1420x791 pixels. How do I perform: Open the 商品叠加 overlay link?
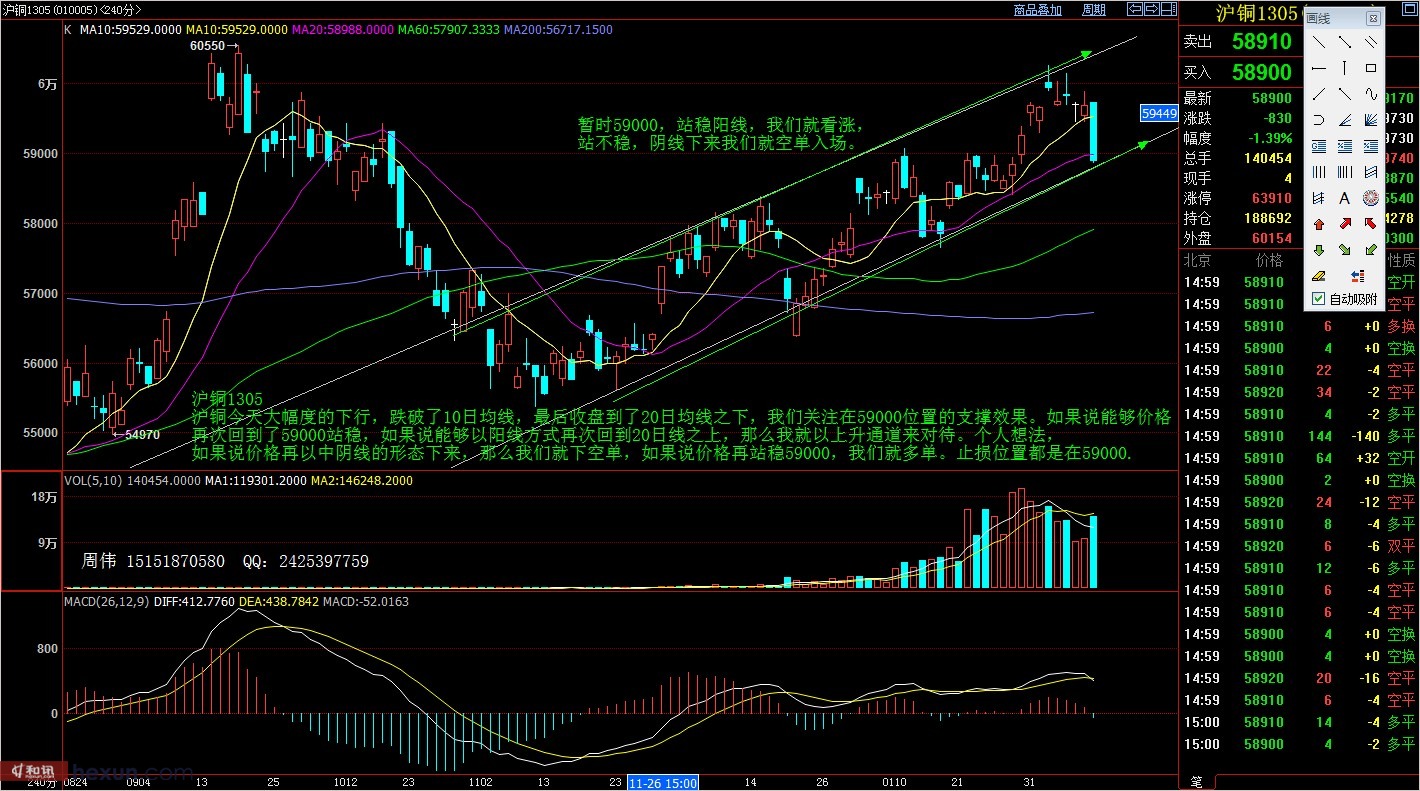pos(1037,10)
